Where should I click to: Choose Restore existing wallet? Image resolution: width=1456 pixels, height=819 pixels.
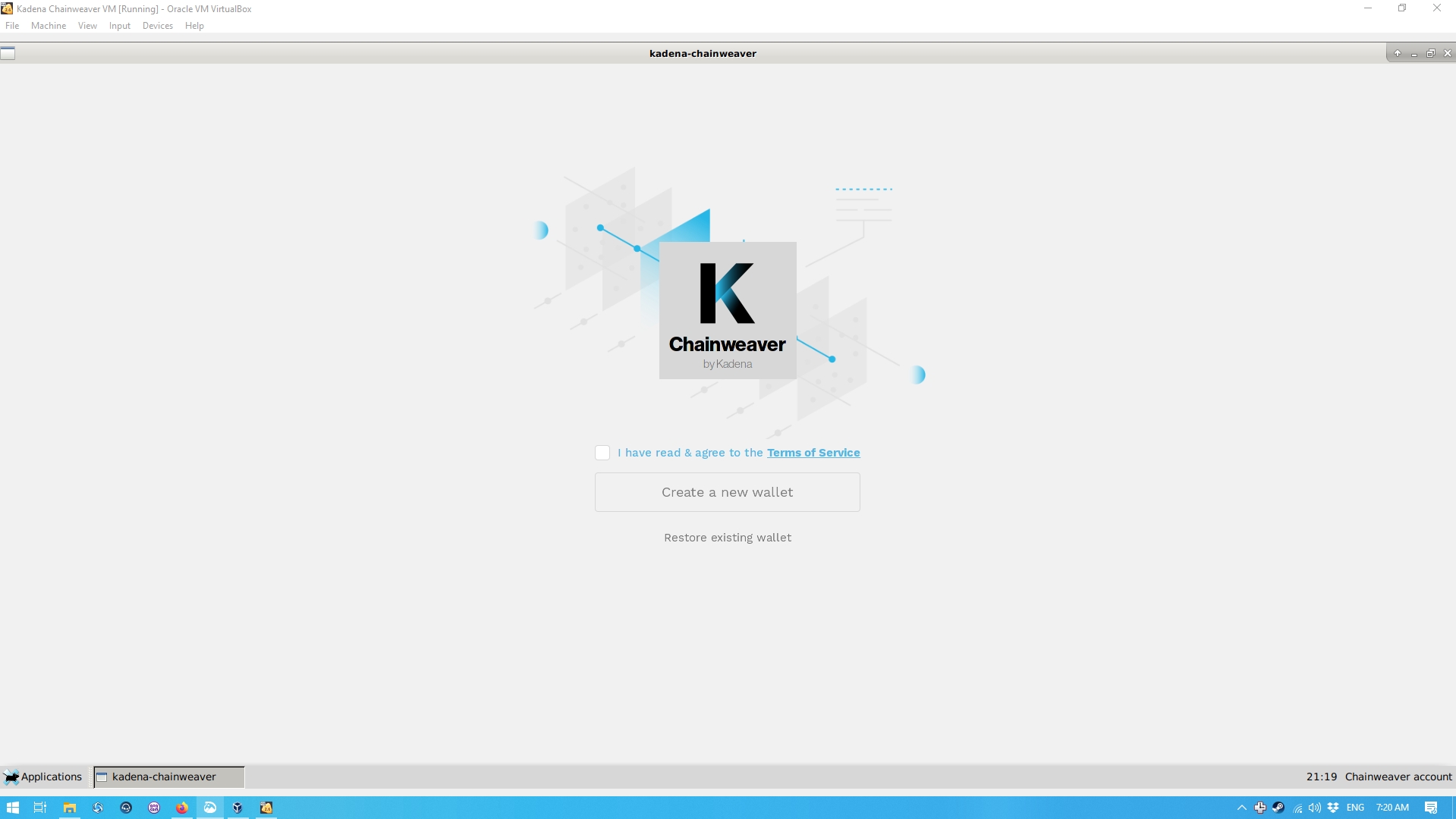click(727, 538)
